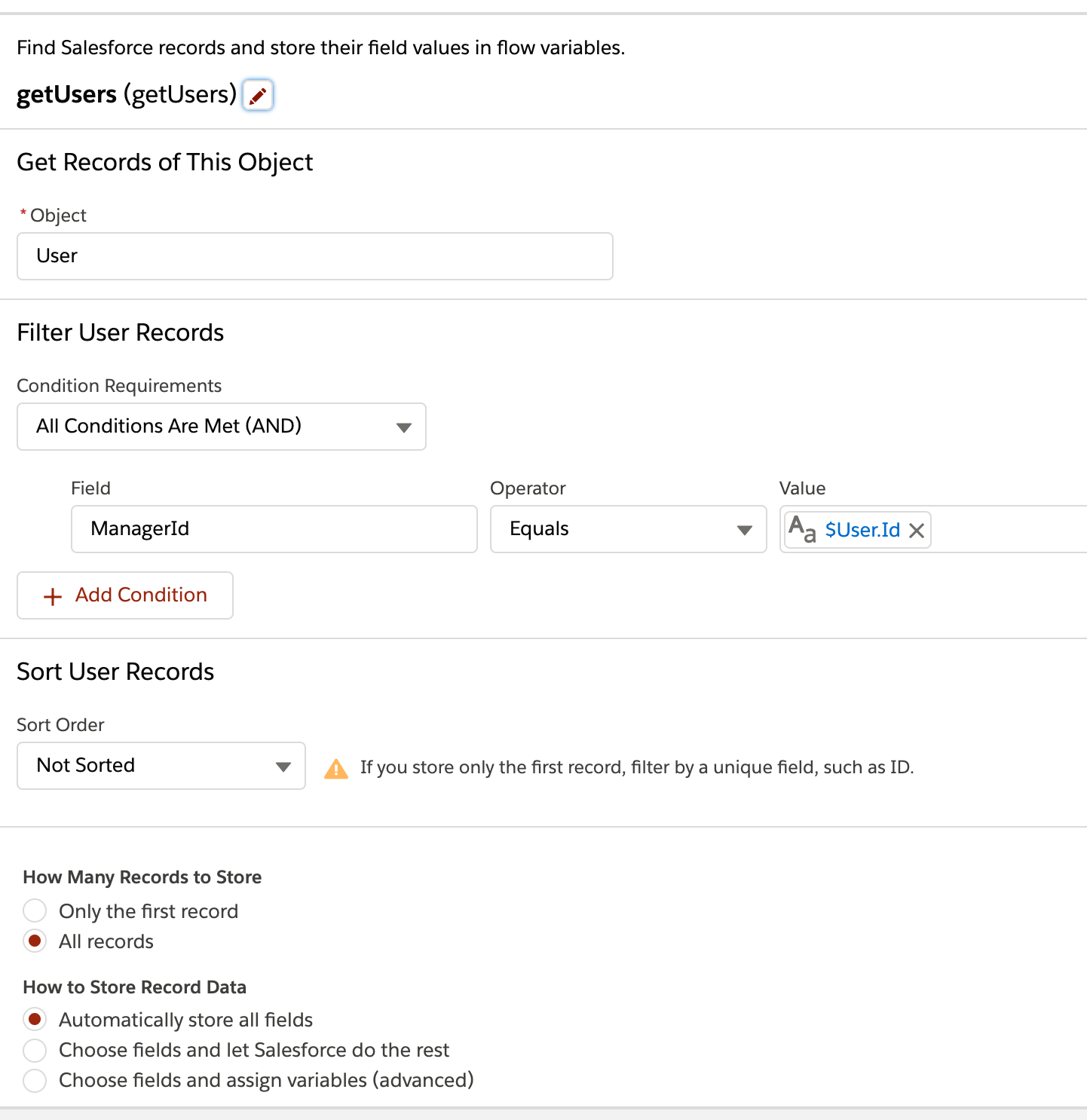Open the Not Sorted dropdown
Image resolution: width=1087 pixels, height=1120 pixels.
(161, 766)
